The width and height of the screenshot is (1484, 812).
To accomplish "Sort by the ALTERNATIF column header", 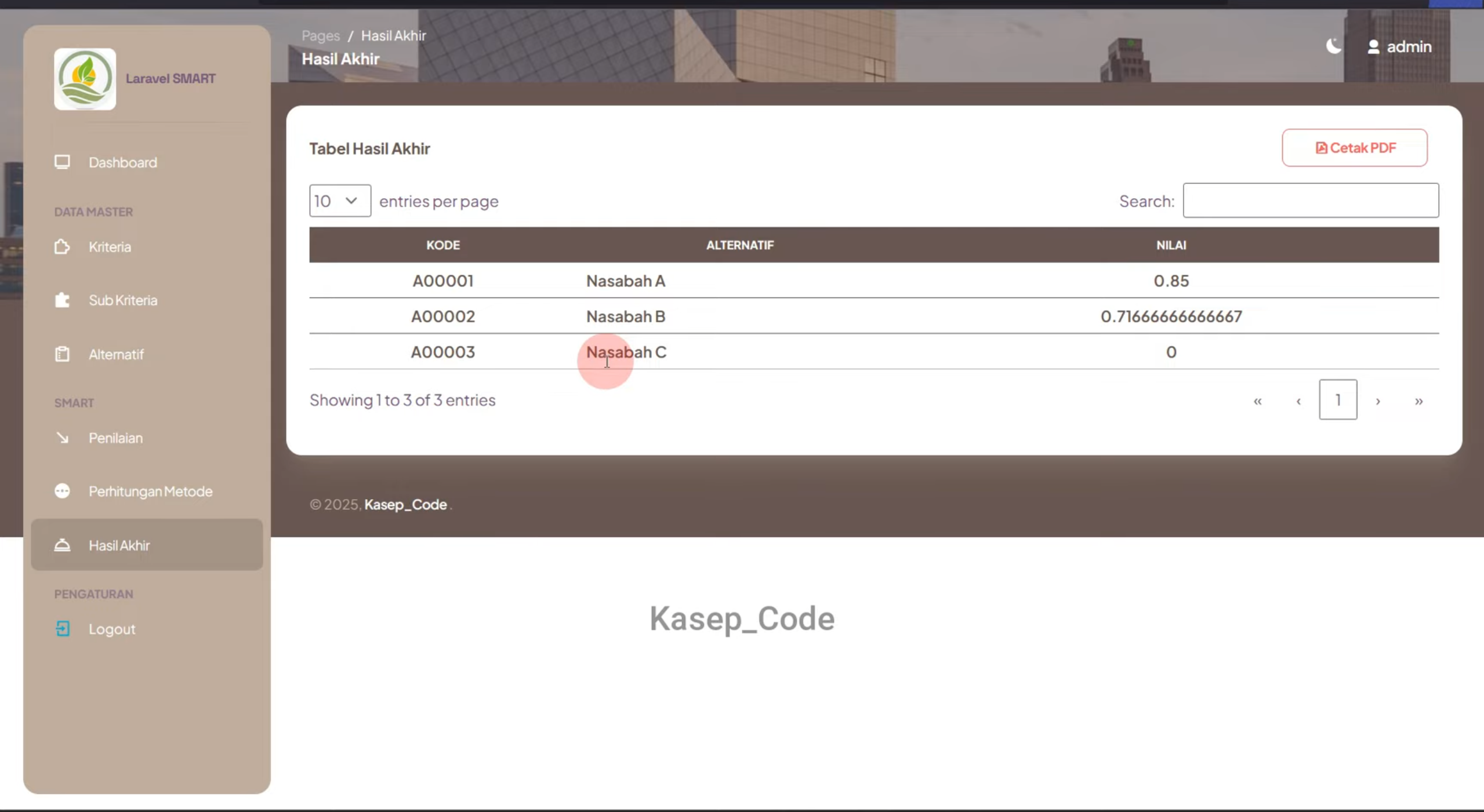I will (740, 245).
